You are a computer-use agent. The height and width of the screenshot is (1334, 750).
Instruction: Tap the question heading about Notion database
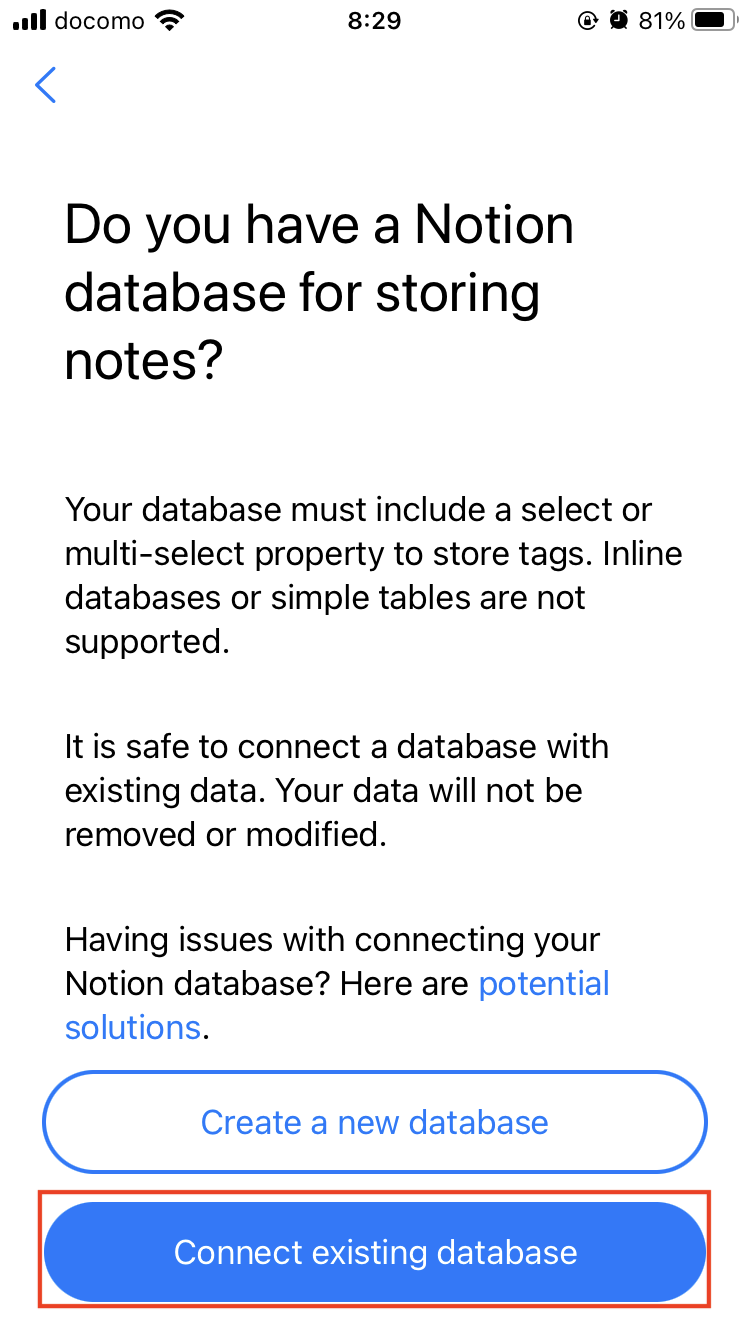click(320, 292)
